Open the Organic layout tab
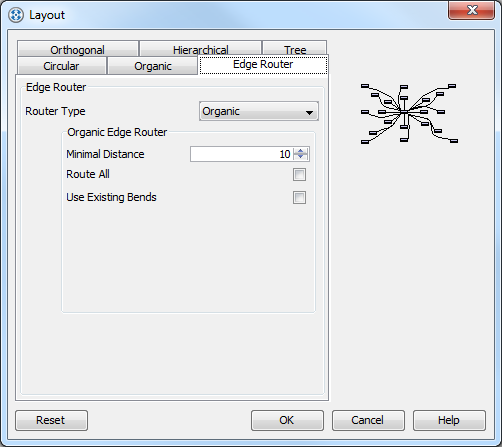502x447 pixels. point(153,66)
